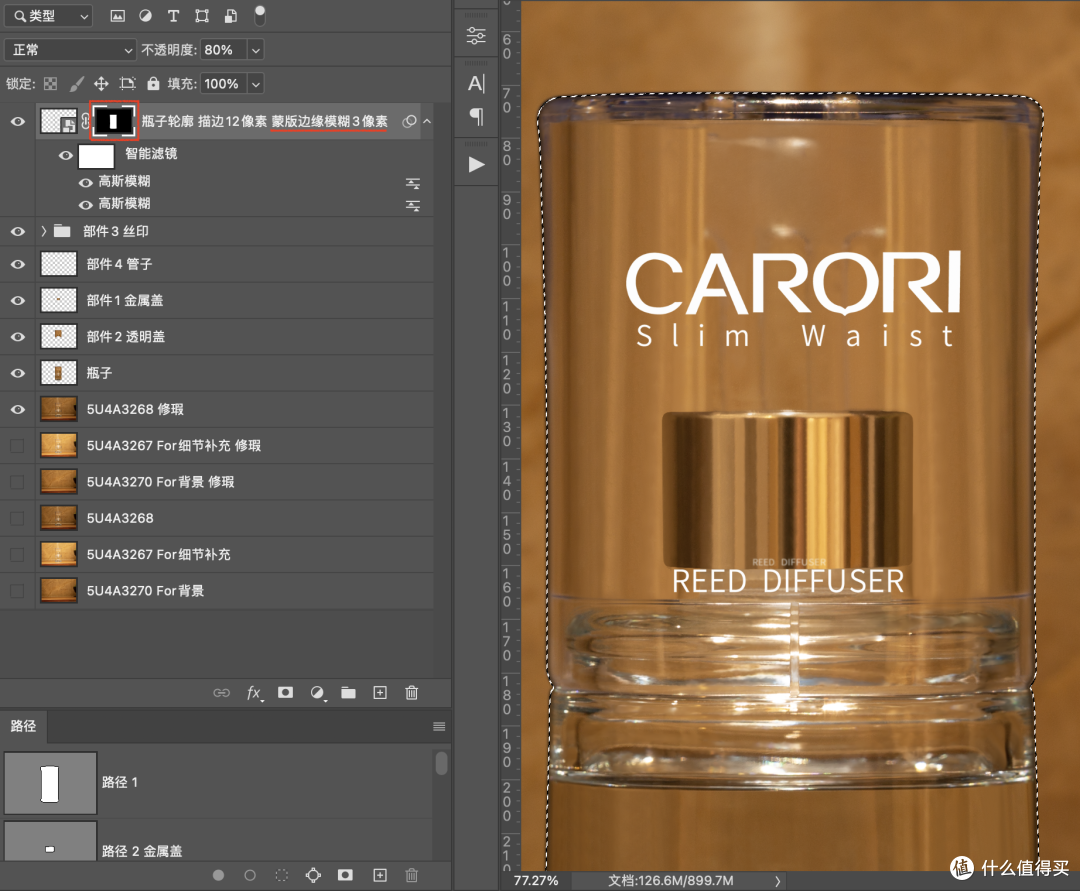The image size is (1080, 891).
Task: Open status bar document info arrow
Action: [x=778, y=881]
